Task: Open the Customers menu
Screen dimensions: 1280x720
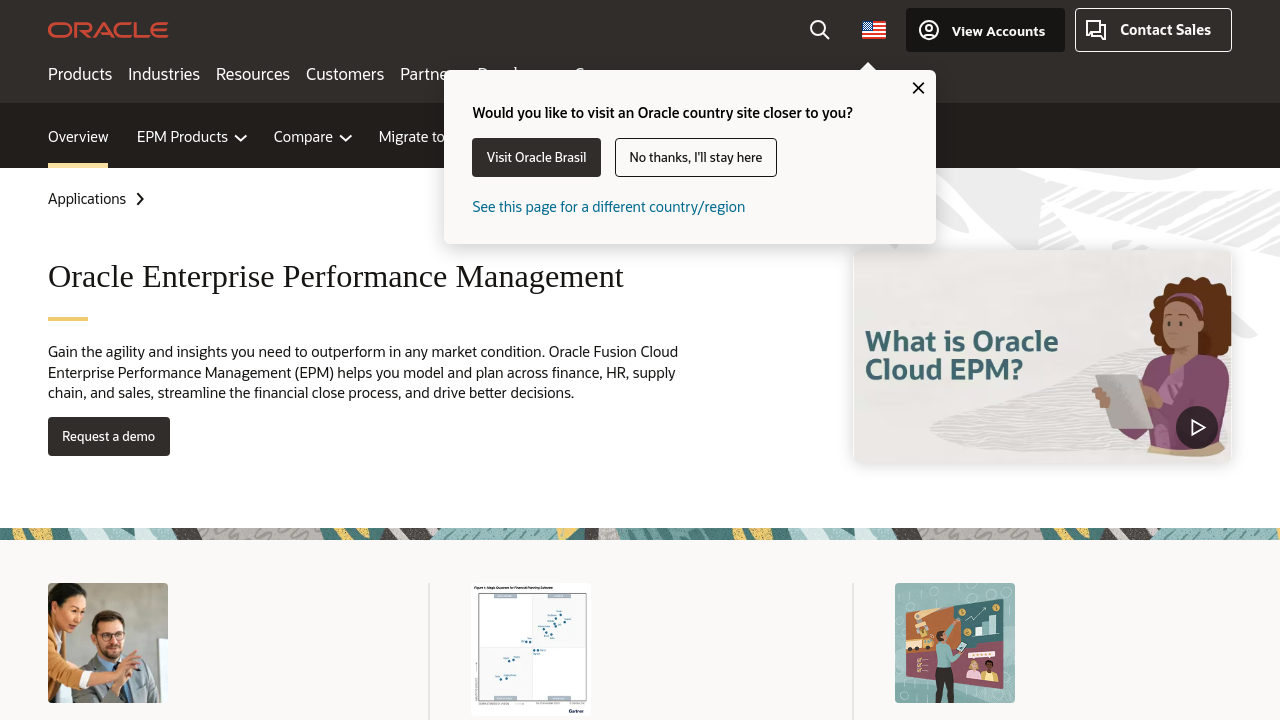Action: 345,74
